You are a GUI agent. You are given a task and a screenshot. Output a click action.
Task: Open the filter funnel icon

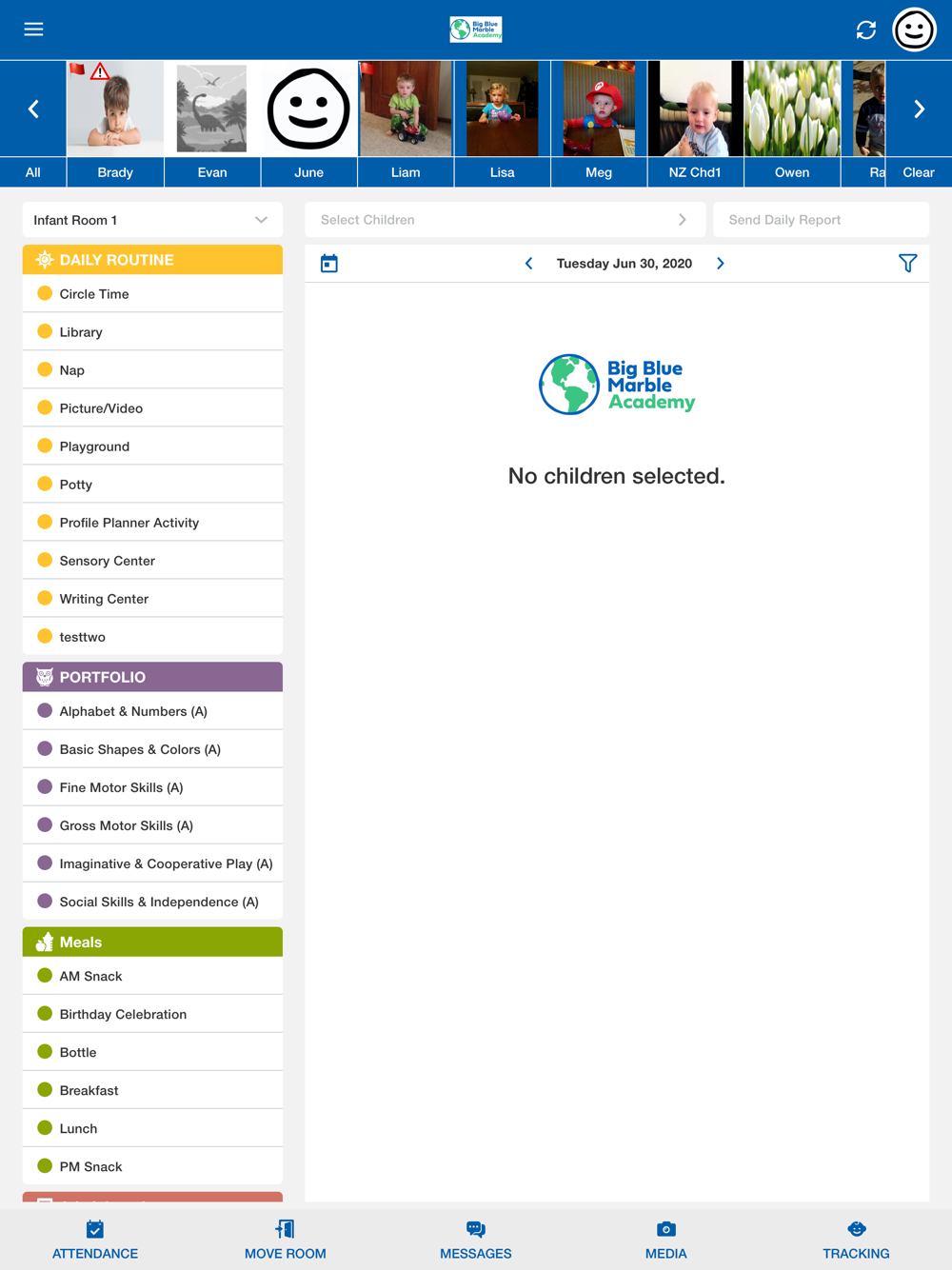[907, 264]
